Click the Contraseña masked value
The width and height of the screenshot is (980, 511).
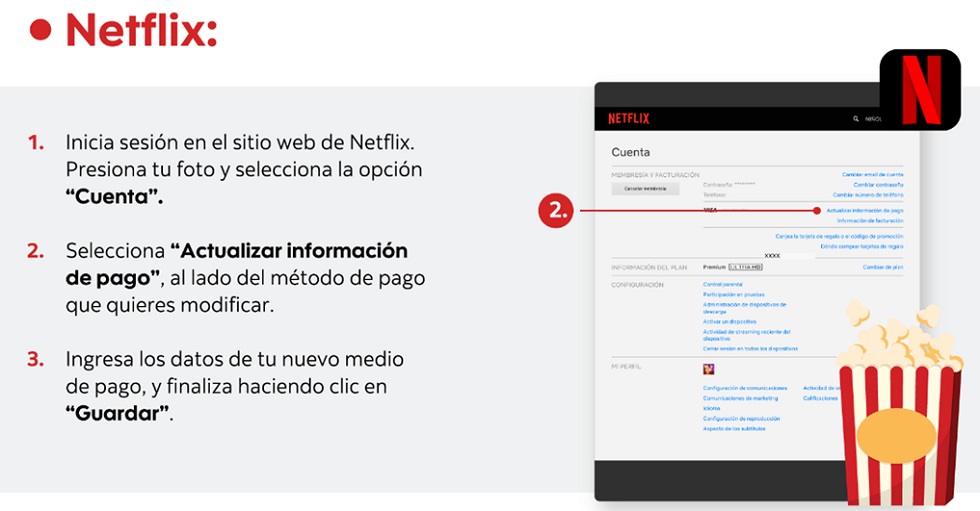[745, 185]
